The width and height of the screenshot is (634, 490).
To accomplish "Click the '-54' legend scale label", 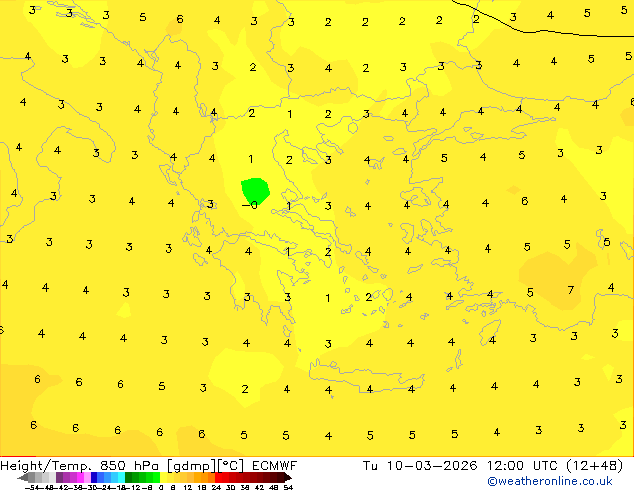I will pyautogui.click(x=32, y=487).
